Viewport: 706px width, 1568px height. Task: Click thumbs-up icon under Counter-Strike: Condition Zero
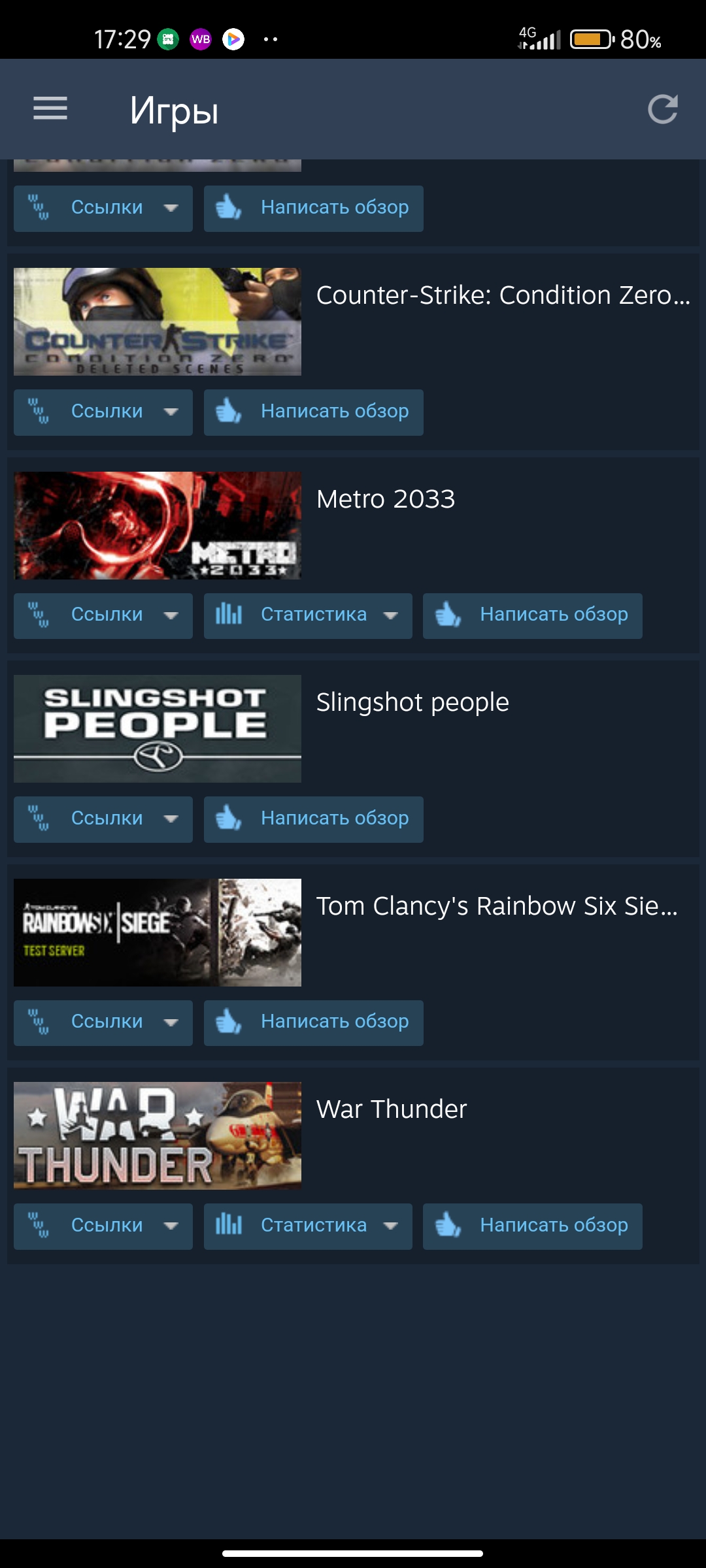229,411
